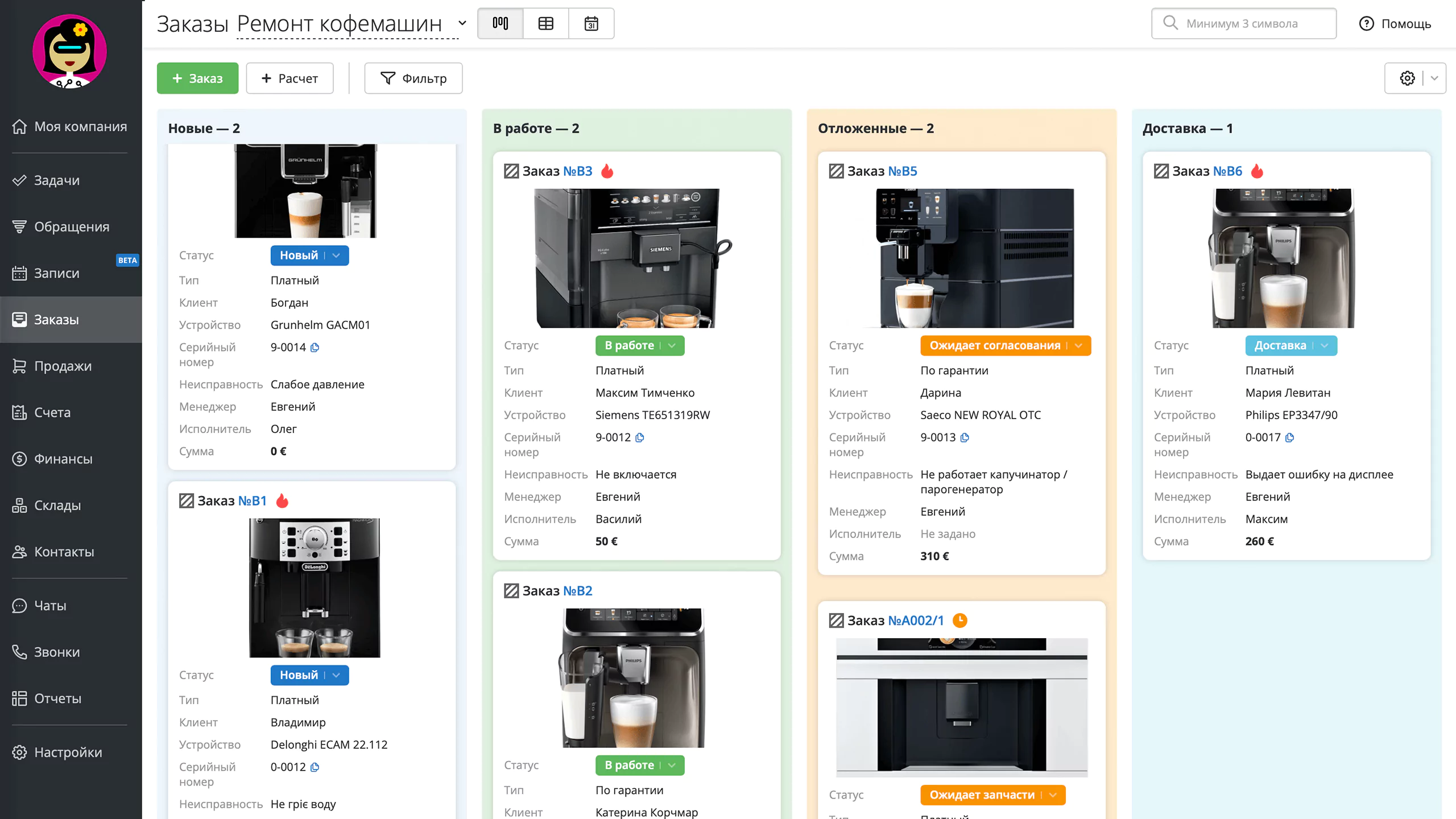Click the Help question mark icon
1456x819 pixels.
click(1366, 23)
